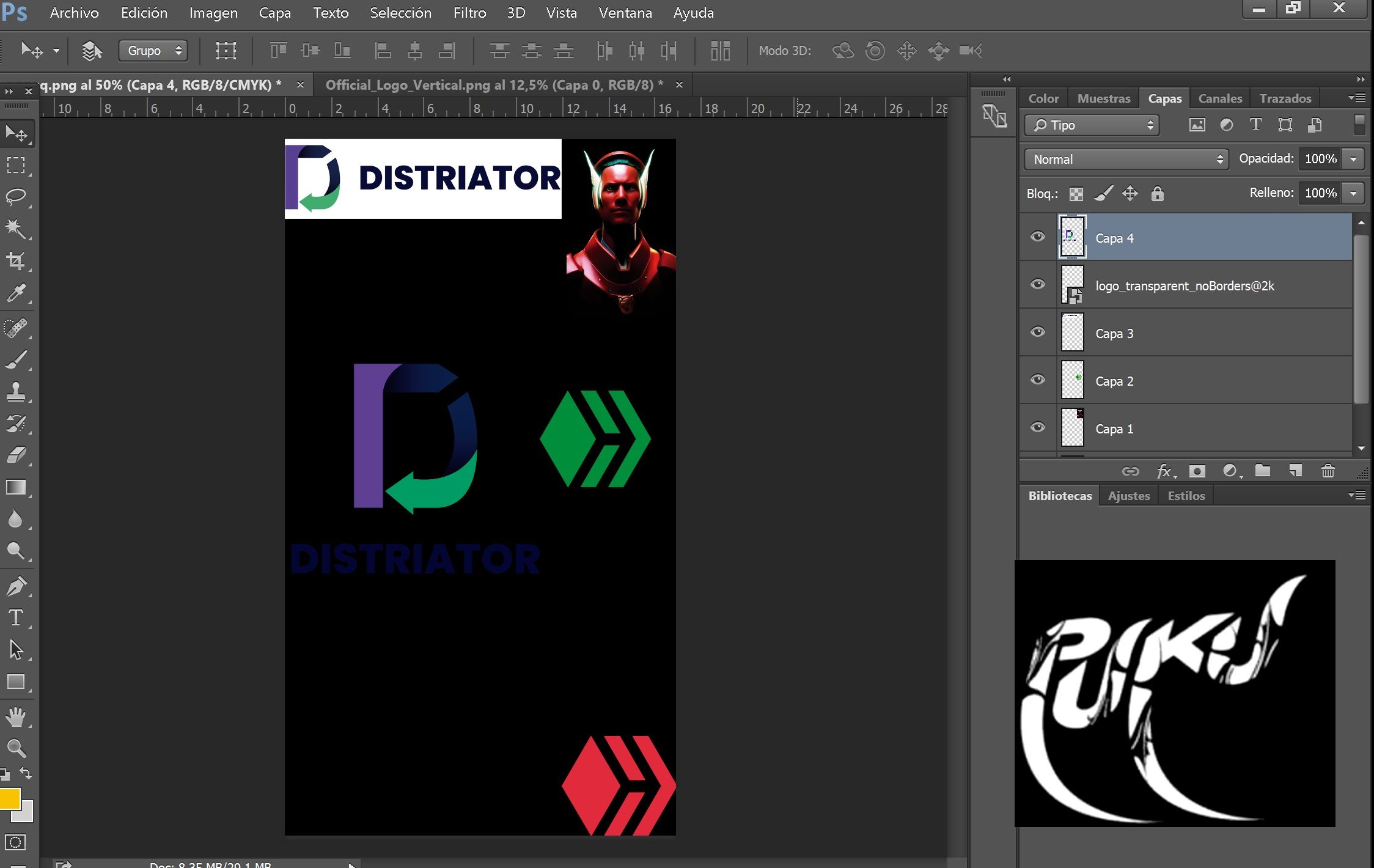Image resolution: width=1374 pixels, height=868 pixels.
Task: Open the Layers panel flyout menu
Action: point(1357,98)
